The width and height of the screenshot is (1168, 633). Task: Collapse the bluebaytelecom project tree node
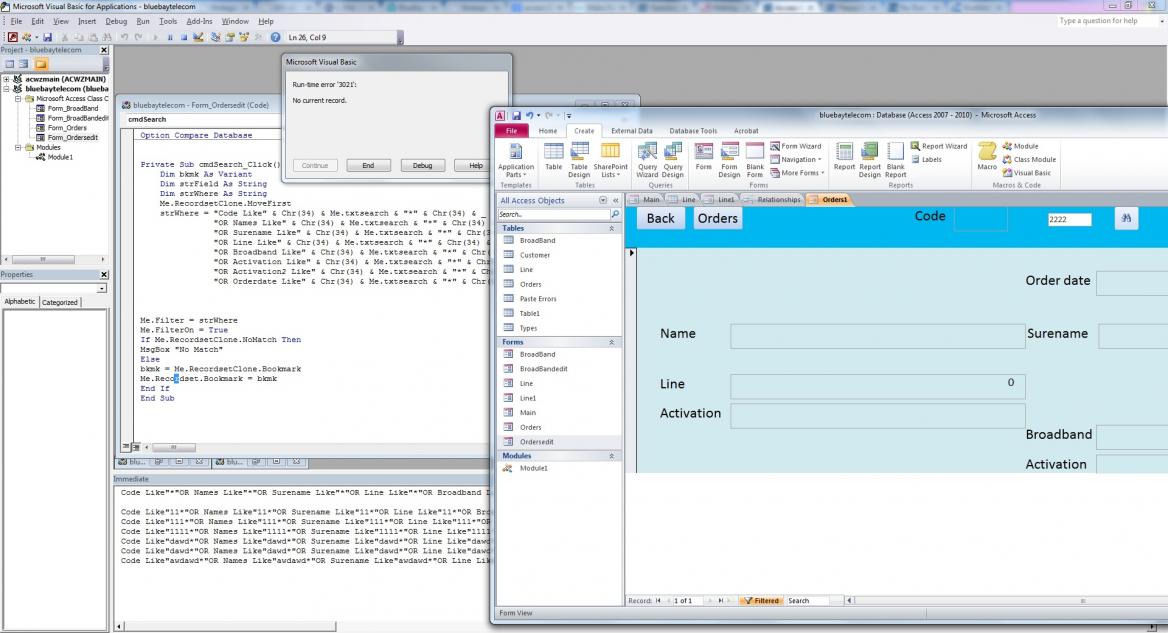pyautogui.click(x=7, y=89)
